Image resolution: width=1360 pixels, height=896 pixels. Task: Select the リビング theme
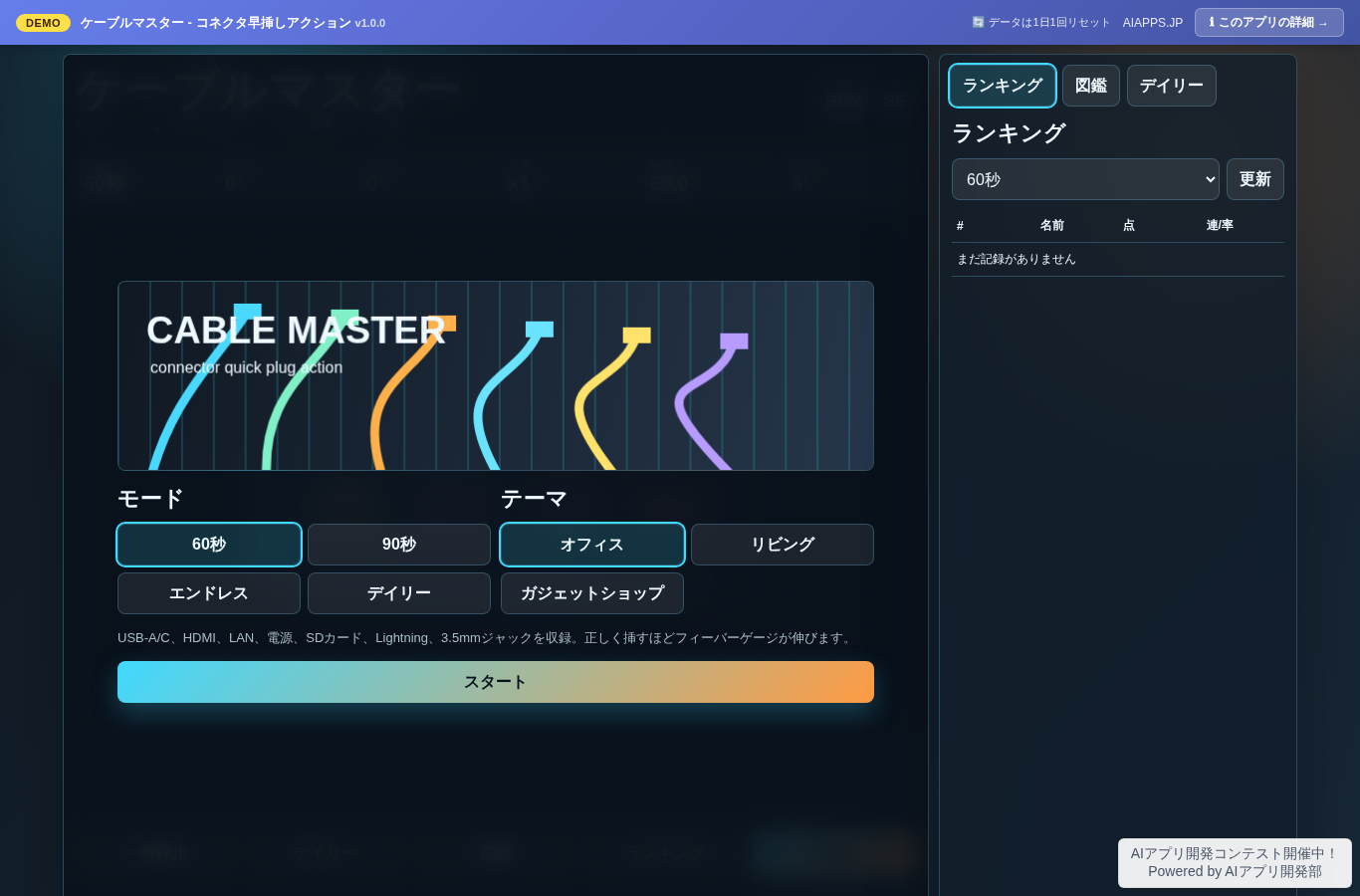(783, 545)
